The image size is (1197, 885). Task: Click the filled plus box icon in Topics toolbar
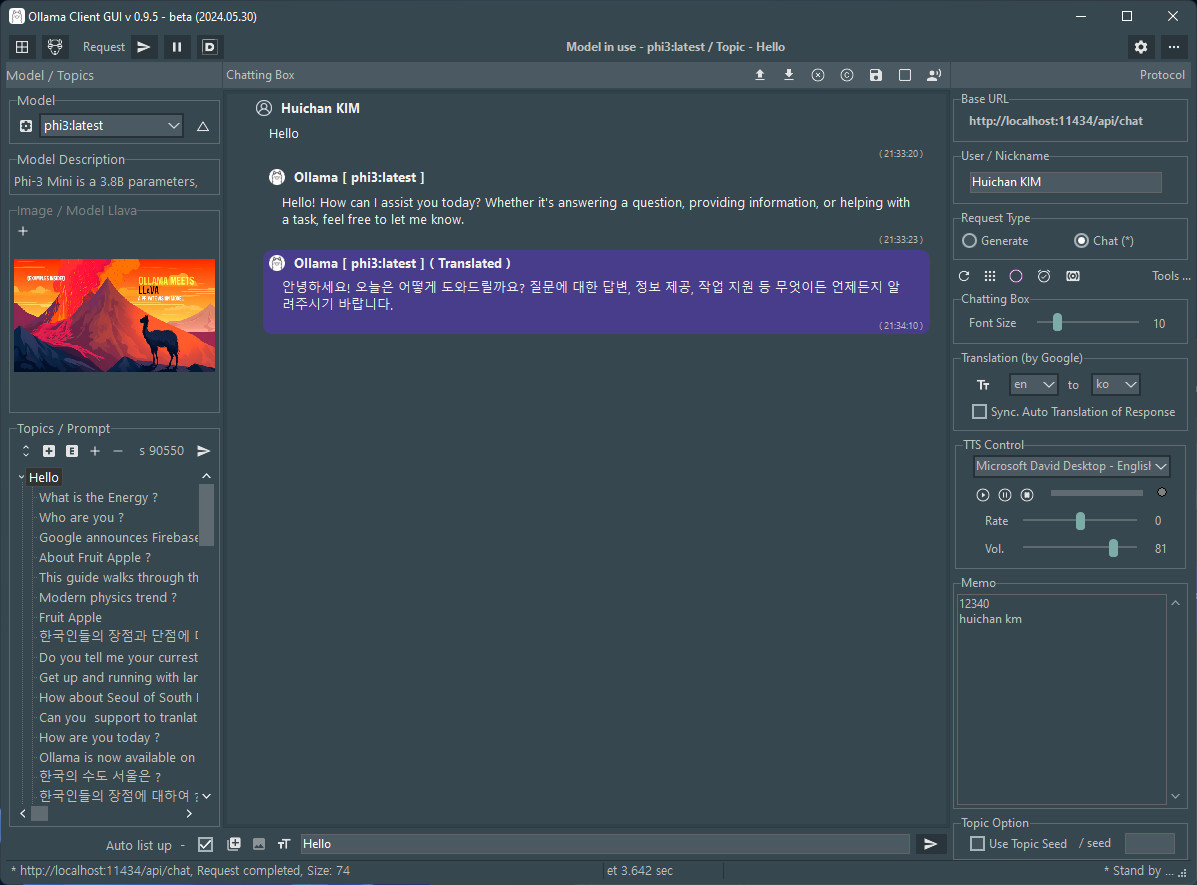pos(49,451)
